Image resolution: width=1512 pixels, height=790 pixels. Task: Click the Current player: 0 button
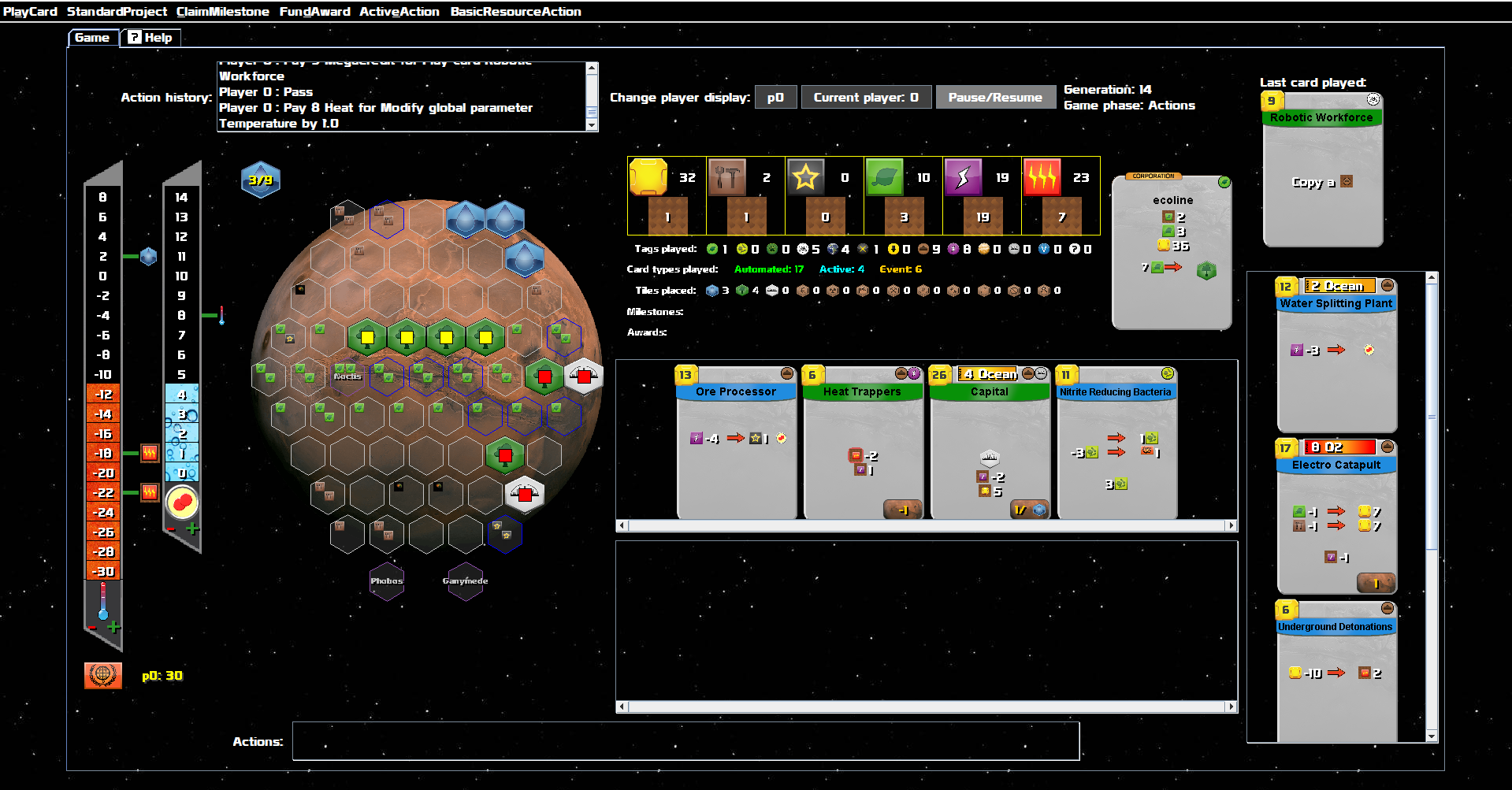click(866, 97)
